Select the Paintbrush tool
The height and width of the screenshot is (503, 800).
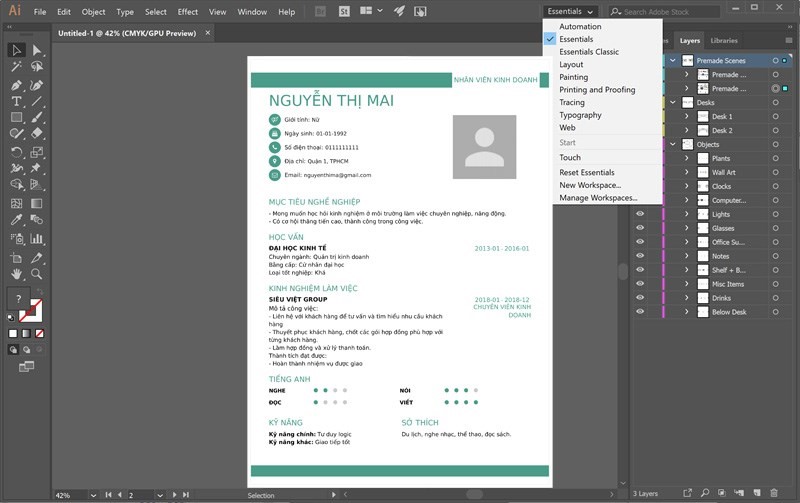tap(36, 117)
